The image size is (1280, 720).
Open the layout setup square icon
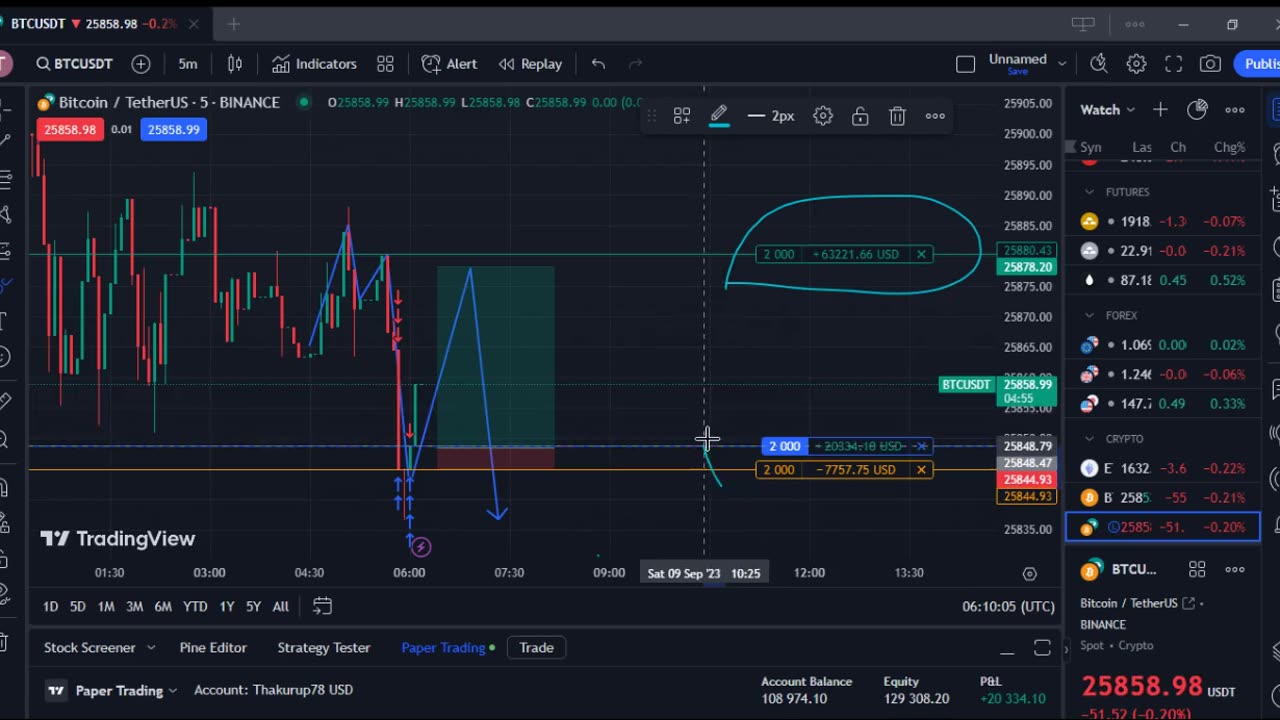click(x=965, y=64)
